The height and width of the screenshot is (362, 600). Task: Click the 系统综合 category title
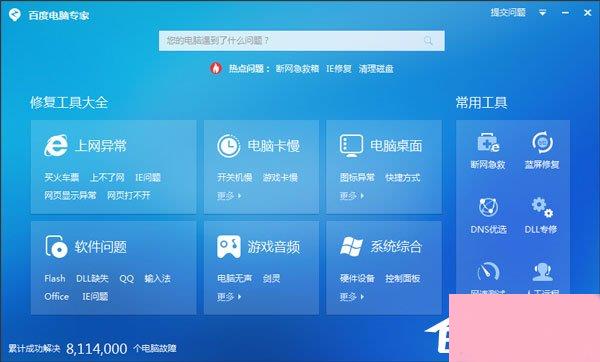coord(396,247)
